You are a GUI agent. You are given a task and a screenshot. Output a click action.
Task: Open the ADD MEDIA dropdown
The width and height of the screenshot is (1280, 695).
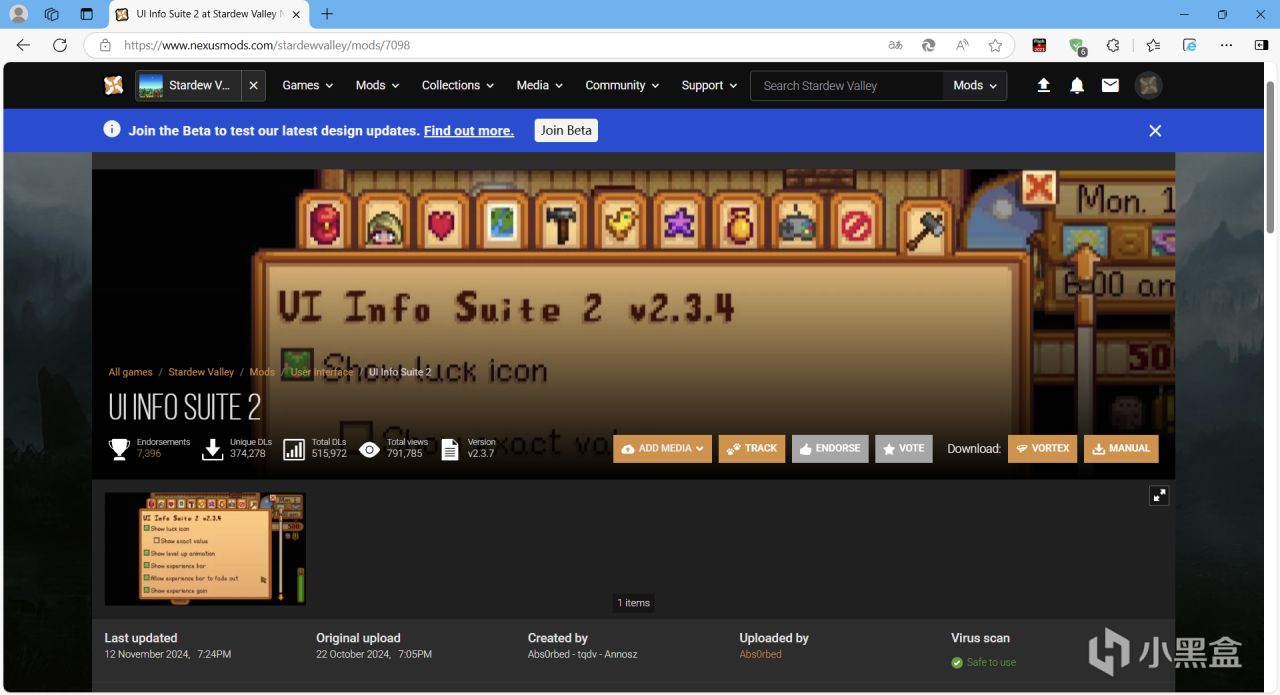point(662,448)
